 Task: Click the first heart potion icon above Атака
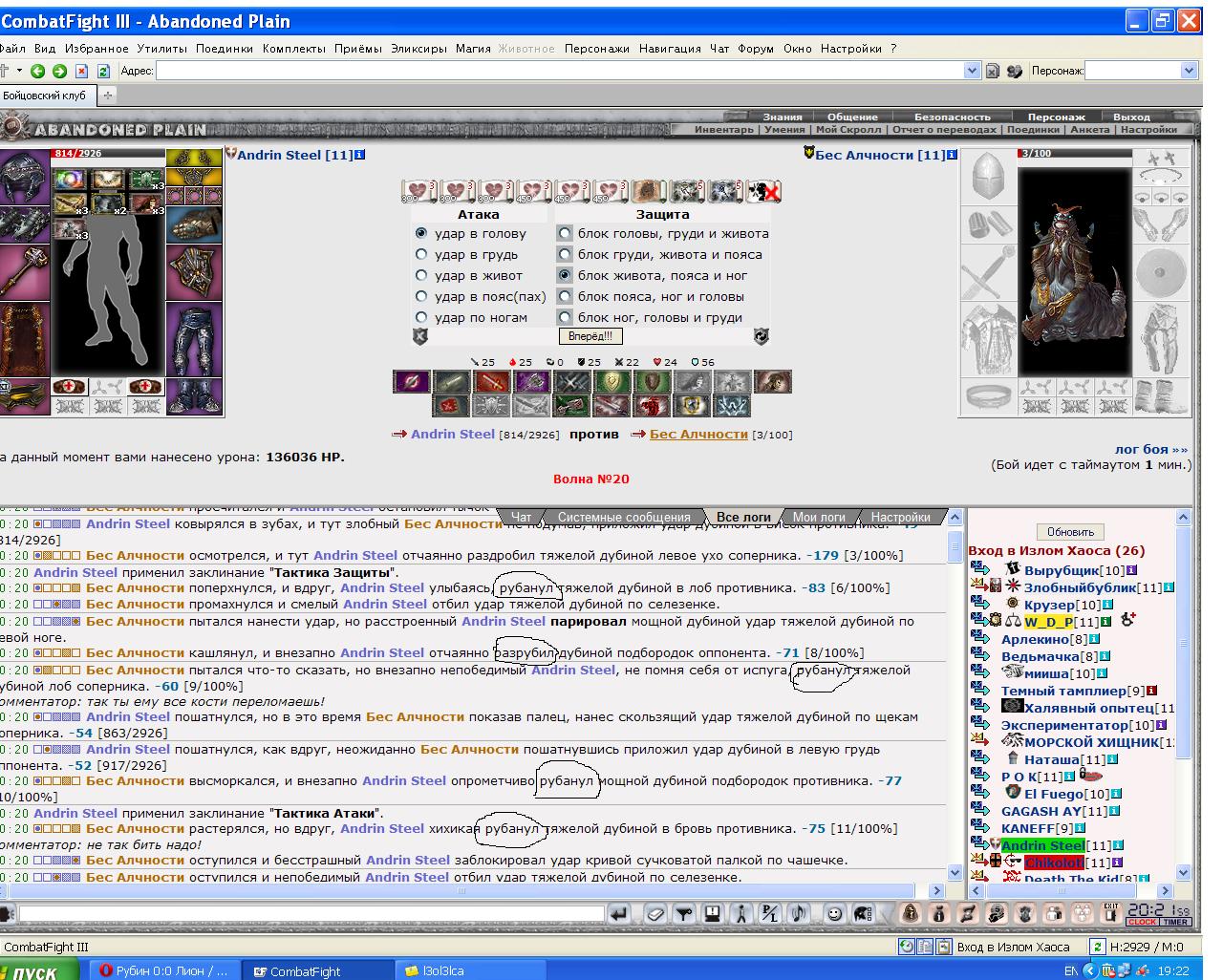tap(418, 191)
